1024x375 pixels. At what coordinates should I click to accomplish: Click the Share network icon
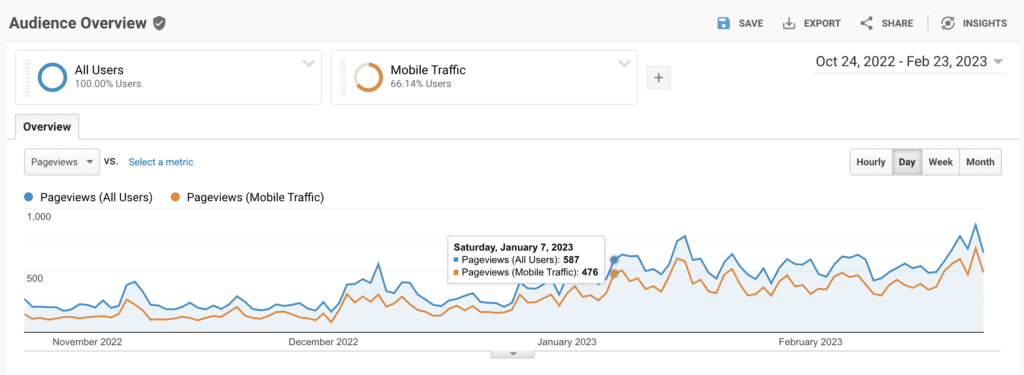point(867,24)
